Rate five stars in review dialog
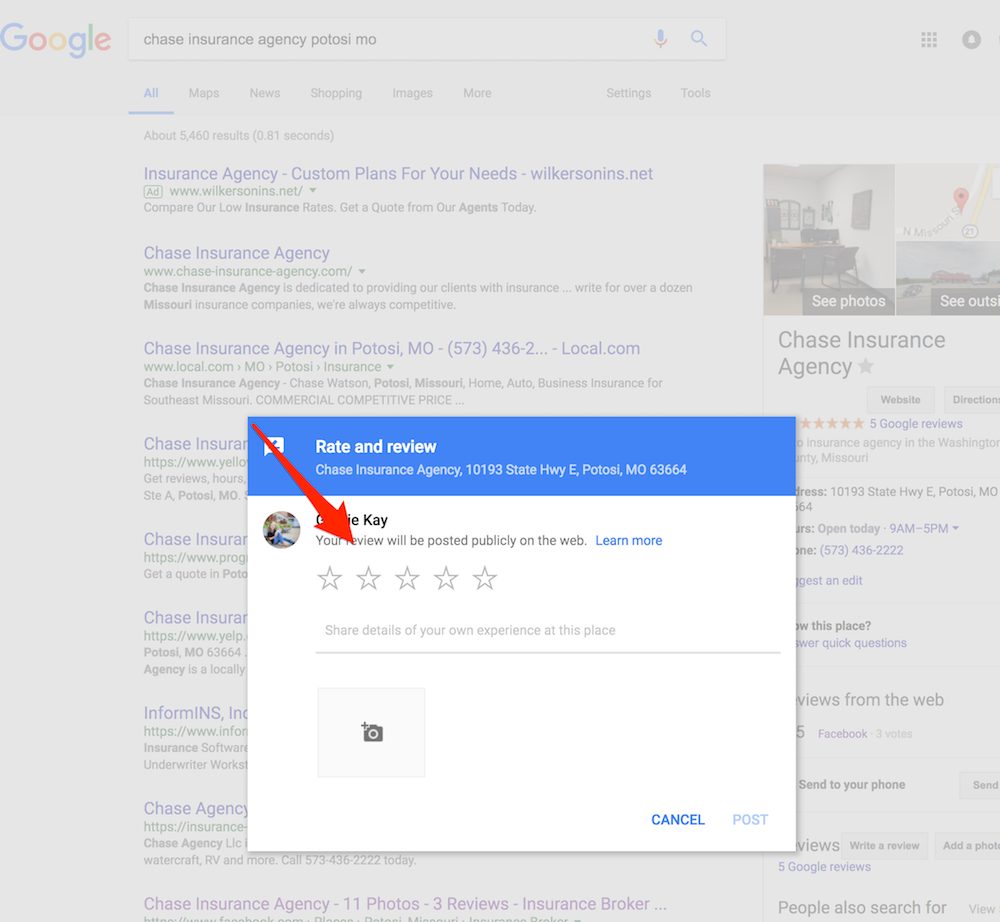The height and width of the screenshot is (922, 1000). (485, 578)
